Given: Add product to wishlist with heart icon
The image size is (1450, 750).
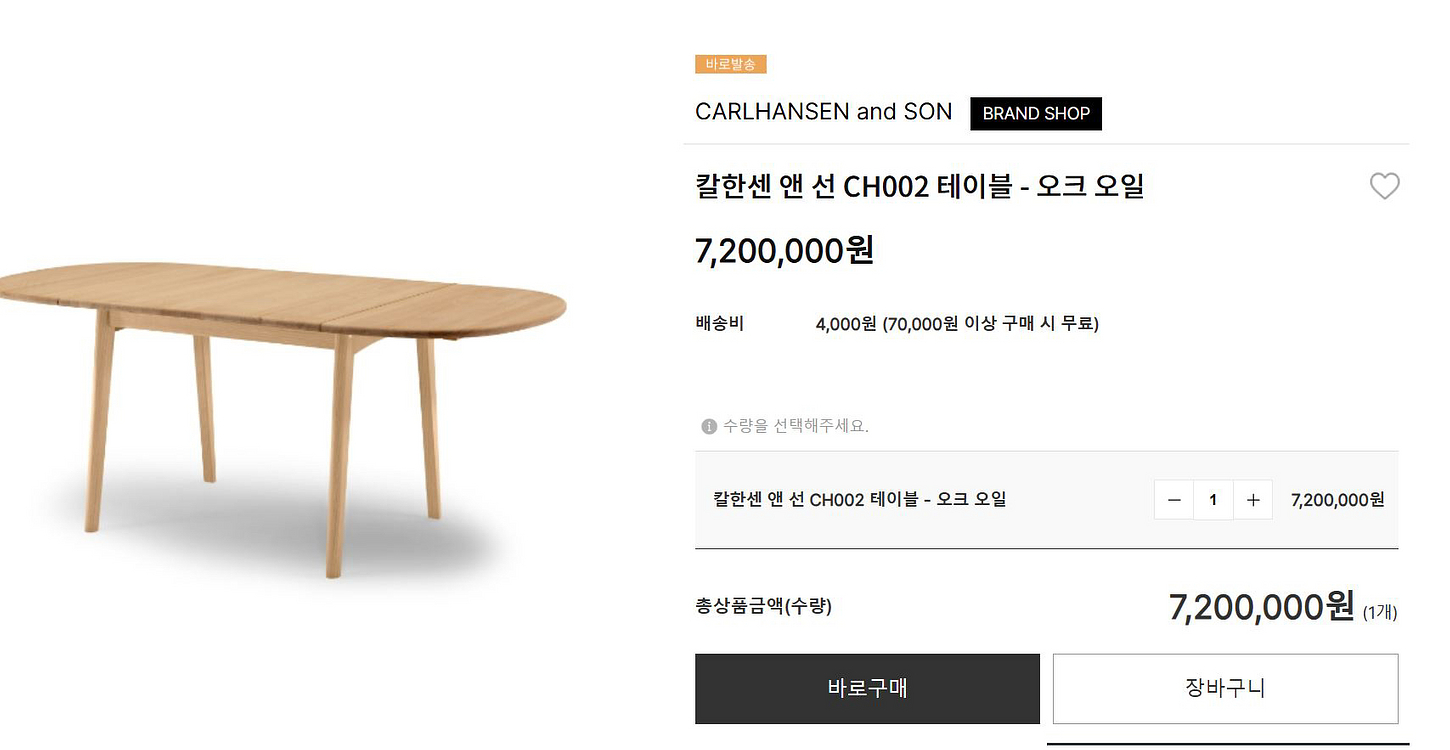Looking at the screenshot, I should click(1384, 186).
